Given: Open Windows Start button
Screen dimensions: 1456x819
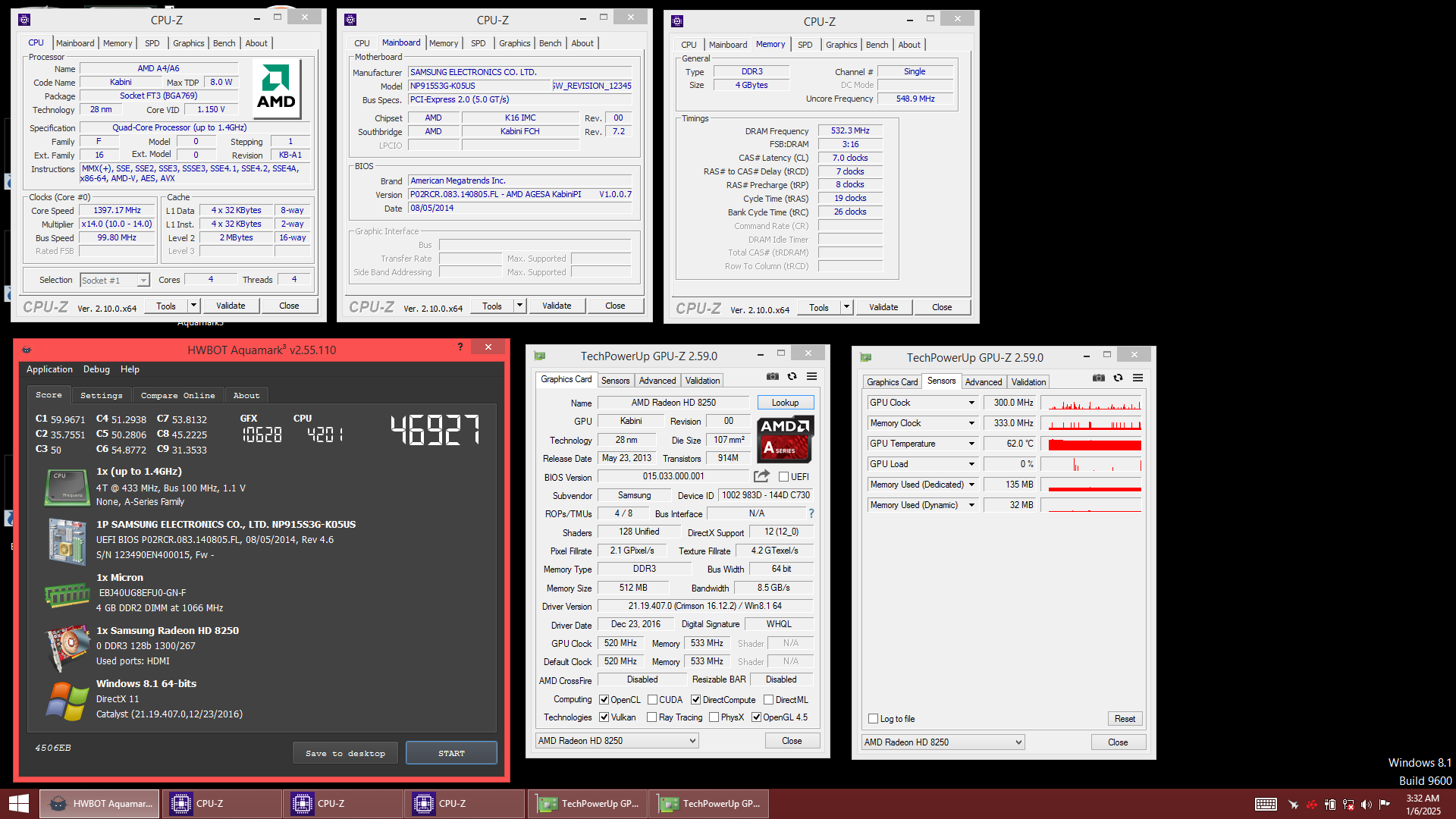Looking at the screenshot, I should (18, 804).
